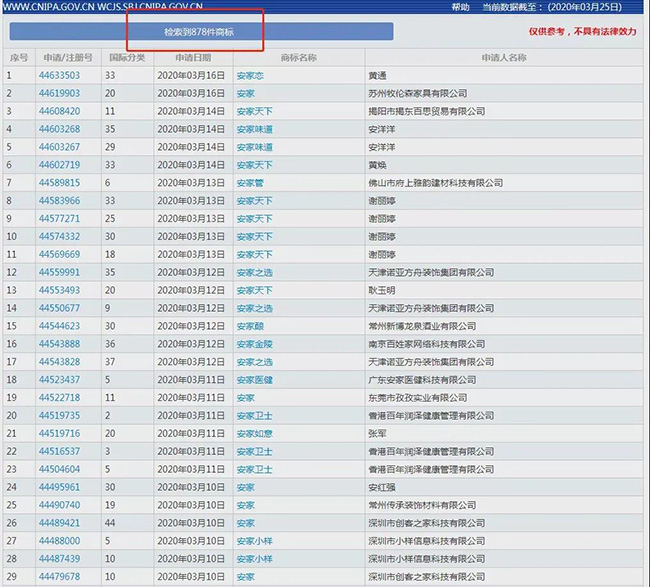Click trademark 安家管 in row 7
This screenshot has height=587, width=650.
(250, 183)
